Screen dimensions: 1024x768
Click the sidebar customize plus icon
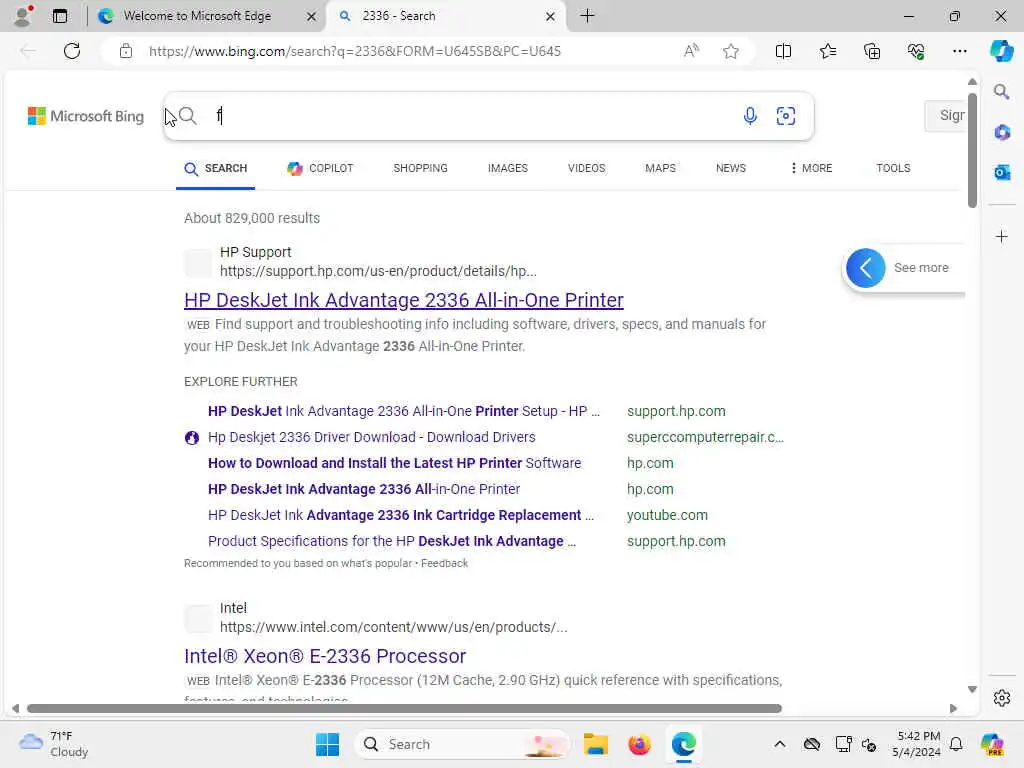click(1002, 236)
